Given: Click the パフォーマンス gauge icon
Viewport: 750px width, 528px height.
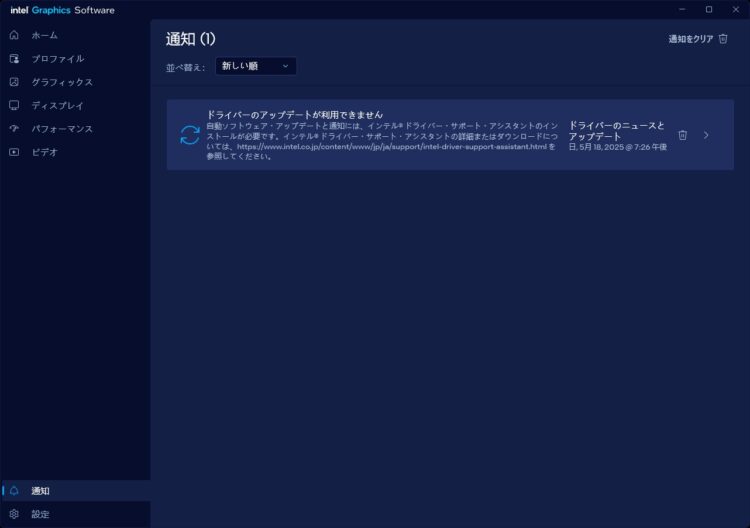Looking at the screenshot, I should (x=14, y=129).
